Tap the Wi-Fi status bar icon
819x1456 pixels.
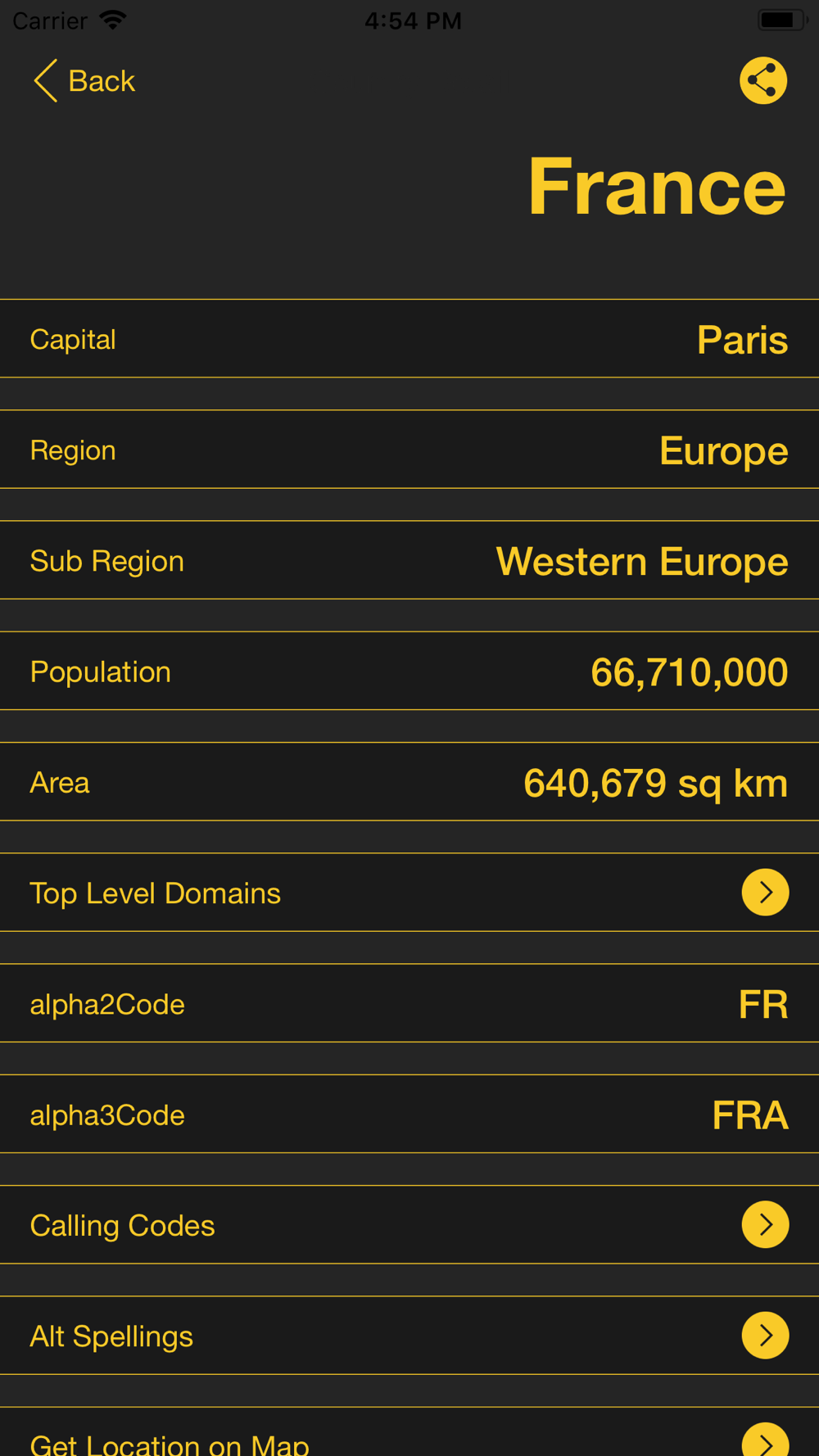112,20
